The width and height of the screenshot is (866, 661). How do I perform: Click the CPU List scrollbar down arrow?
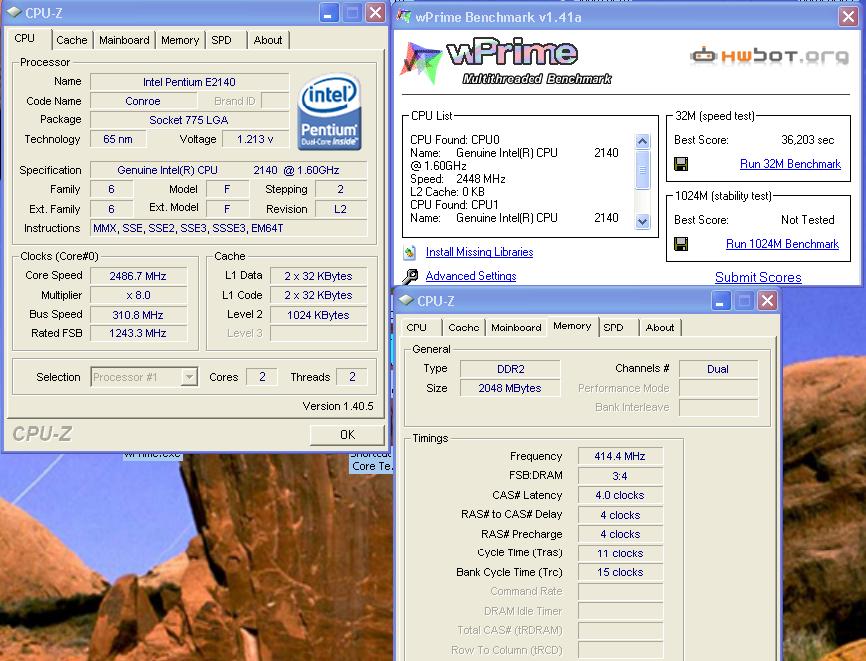[x=642, y=221]
